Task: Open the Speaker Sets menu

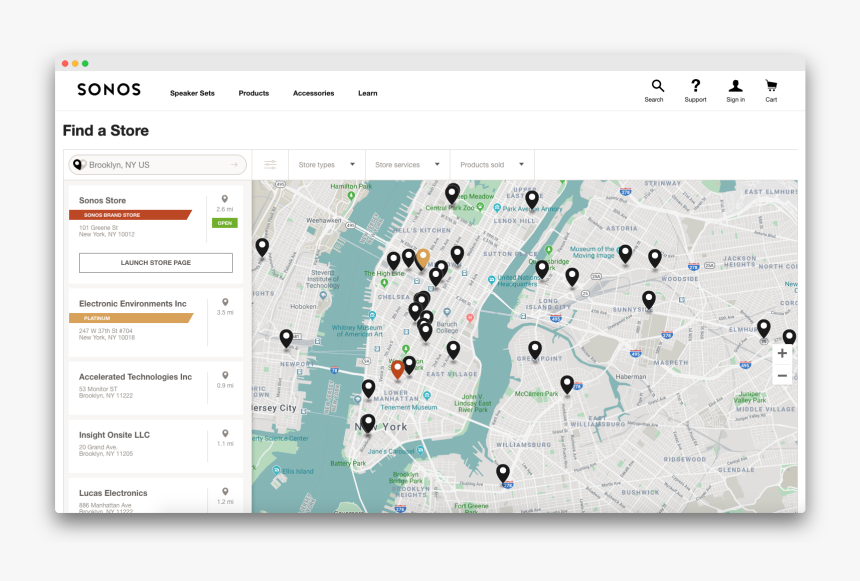Action: click(x=192, y=93)
